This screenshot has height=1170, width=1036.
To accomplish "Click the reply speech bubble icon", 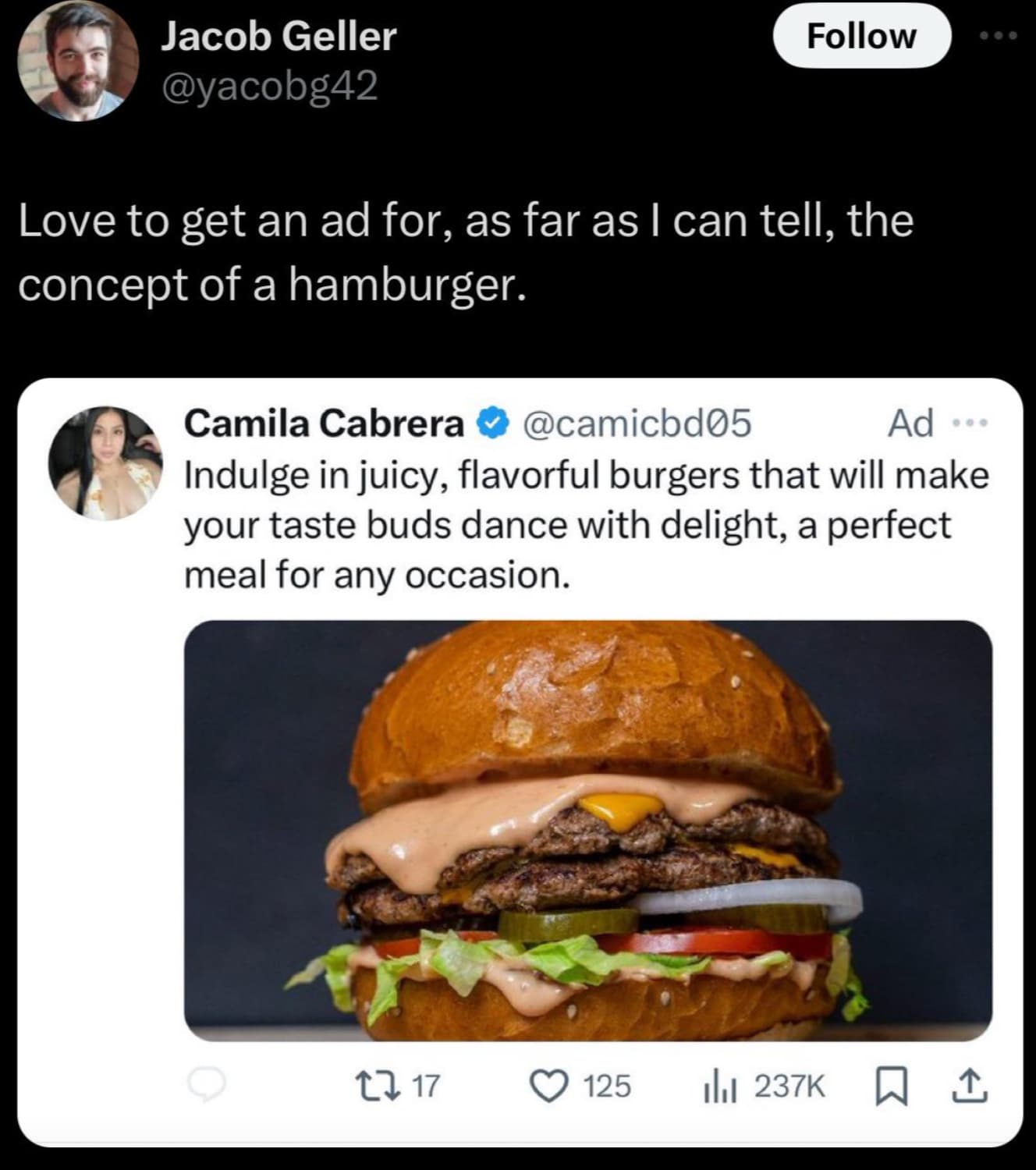I will point(206,1085).
